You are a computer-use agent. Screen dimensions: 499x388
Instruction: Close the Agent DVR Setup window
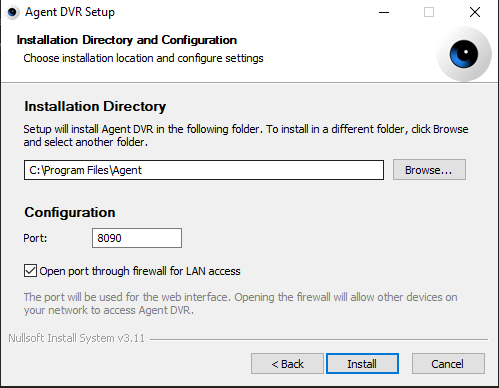pyautogui.click(x=475, y=12)
